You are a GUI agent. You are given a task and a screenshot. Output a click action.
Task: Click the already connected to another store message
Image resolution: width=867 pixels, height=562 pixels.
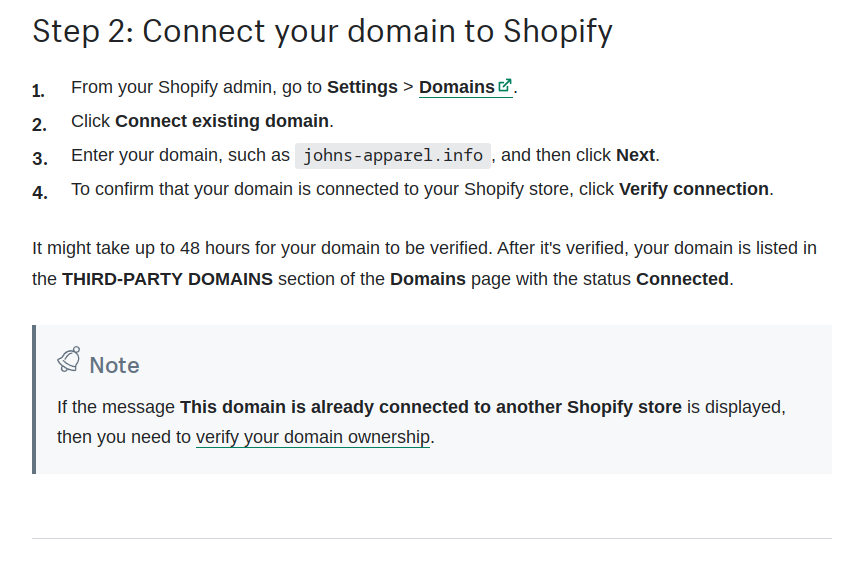coord(431,407)
